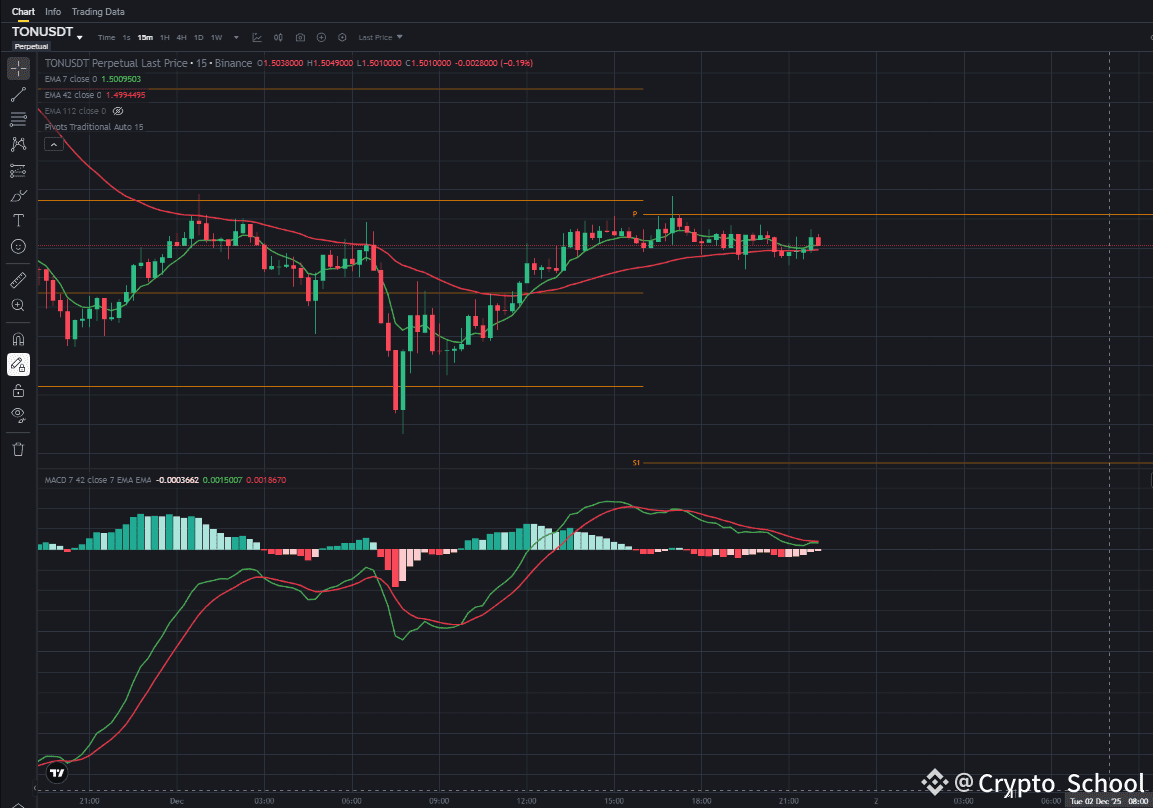Viewport: 1153px width, 808px height.
Task: Collapse the indicator legend with the chevron
Action: point(53,143)
